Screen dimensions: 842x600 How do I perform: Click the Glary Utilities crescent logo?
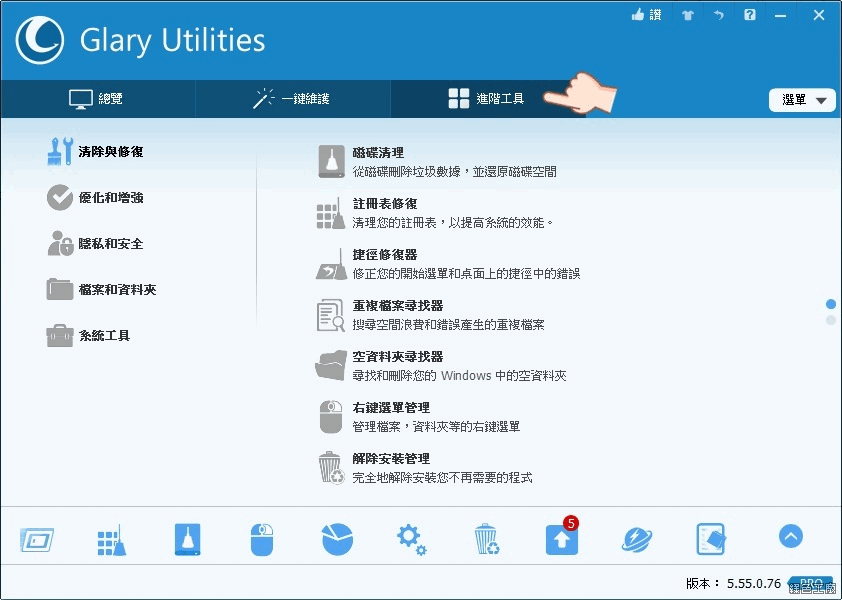click(40, 40)
